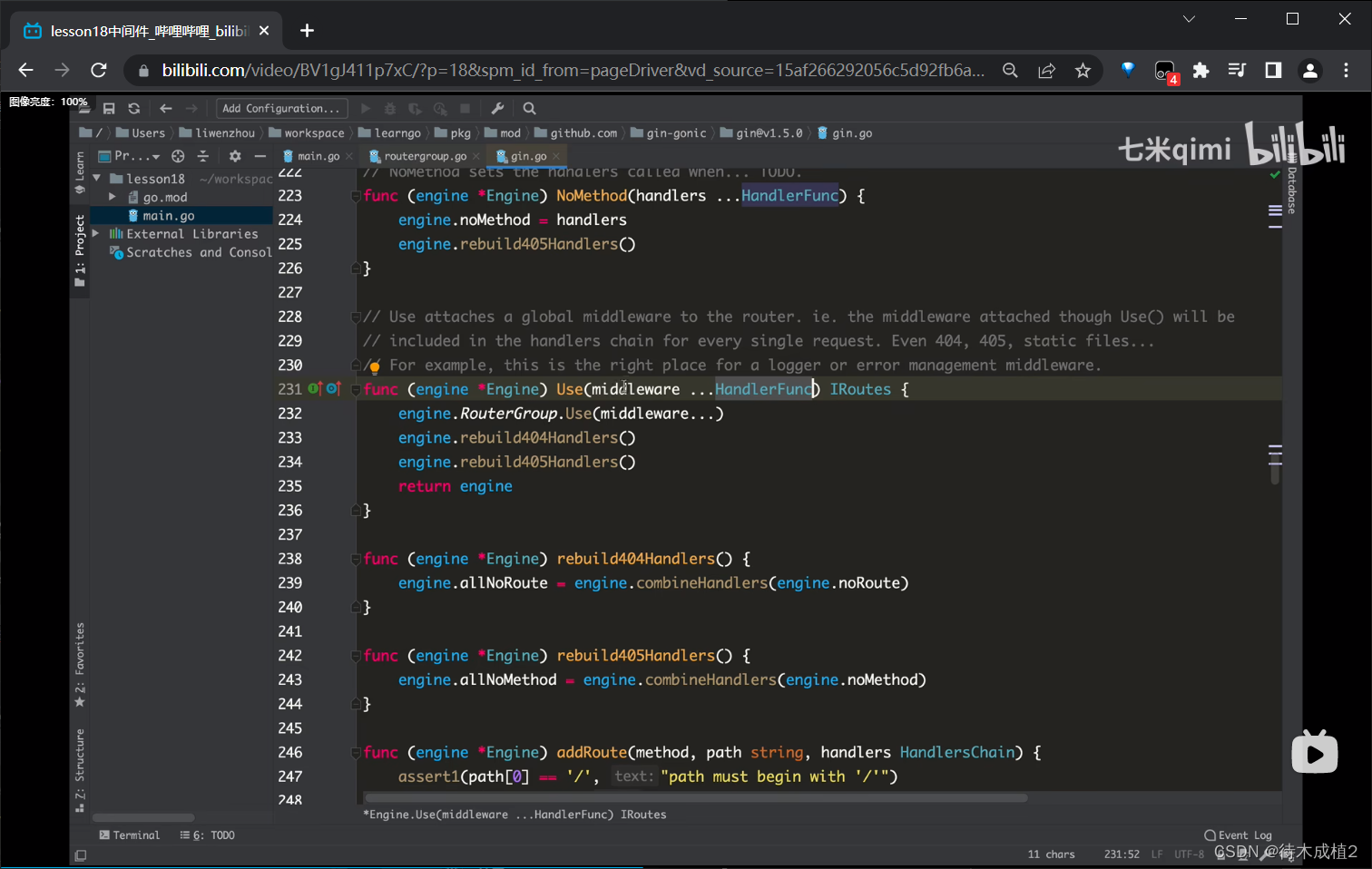Click the IDE Back navigation arrow
Viewport: 1372px width, 869px height.
tap(165, 109)
